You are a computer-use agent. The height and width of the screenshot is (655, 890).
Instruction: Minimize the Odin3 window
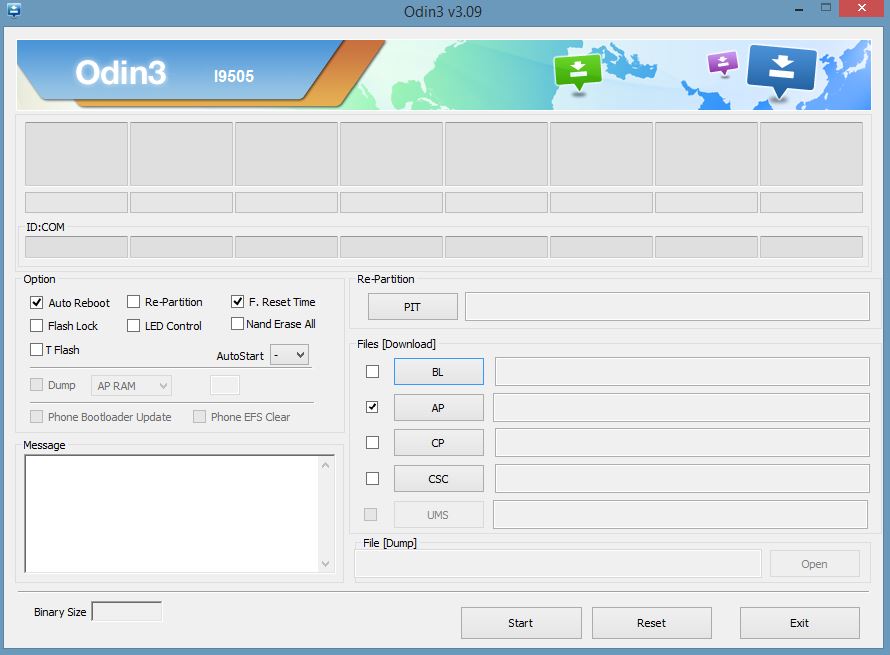[x=799, y=9]
